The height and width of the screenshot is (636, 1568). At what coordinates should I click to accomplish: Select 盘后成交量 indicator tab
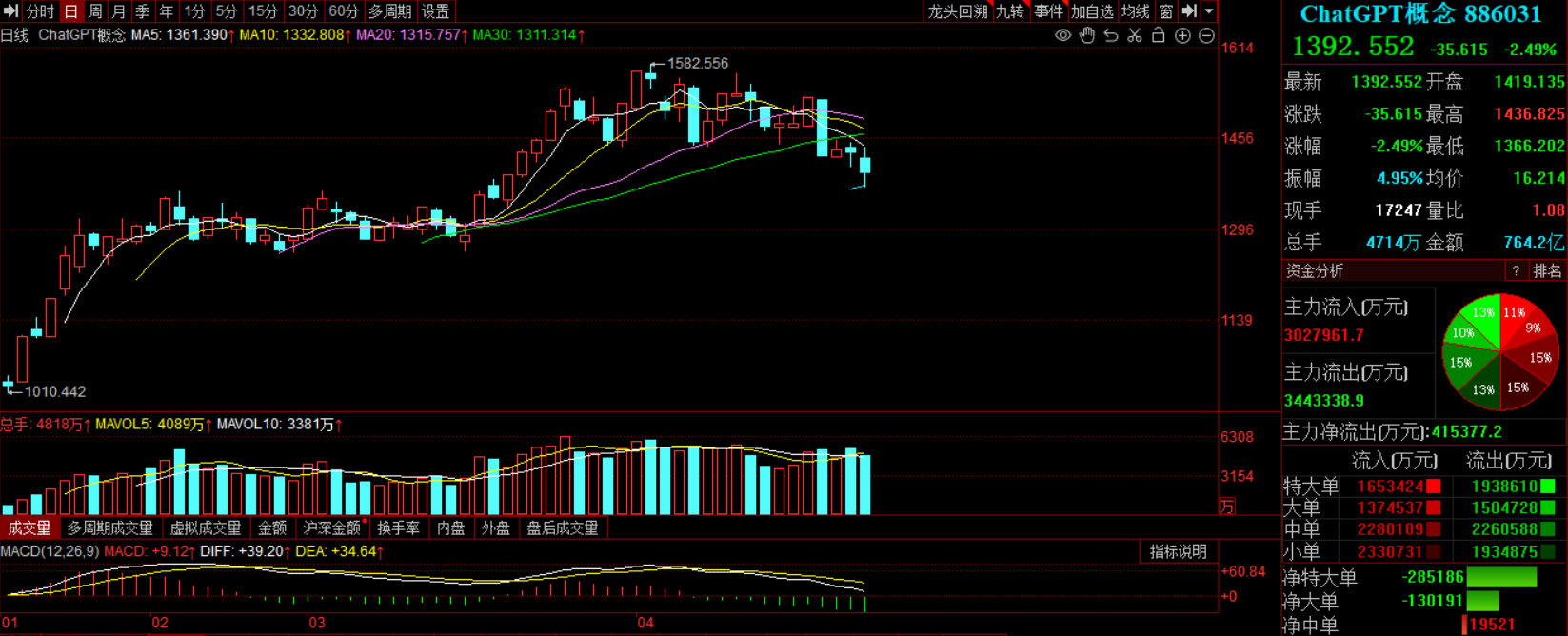(x=563, y=527)
